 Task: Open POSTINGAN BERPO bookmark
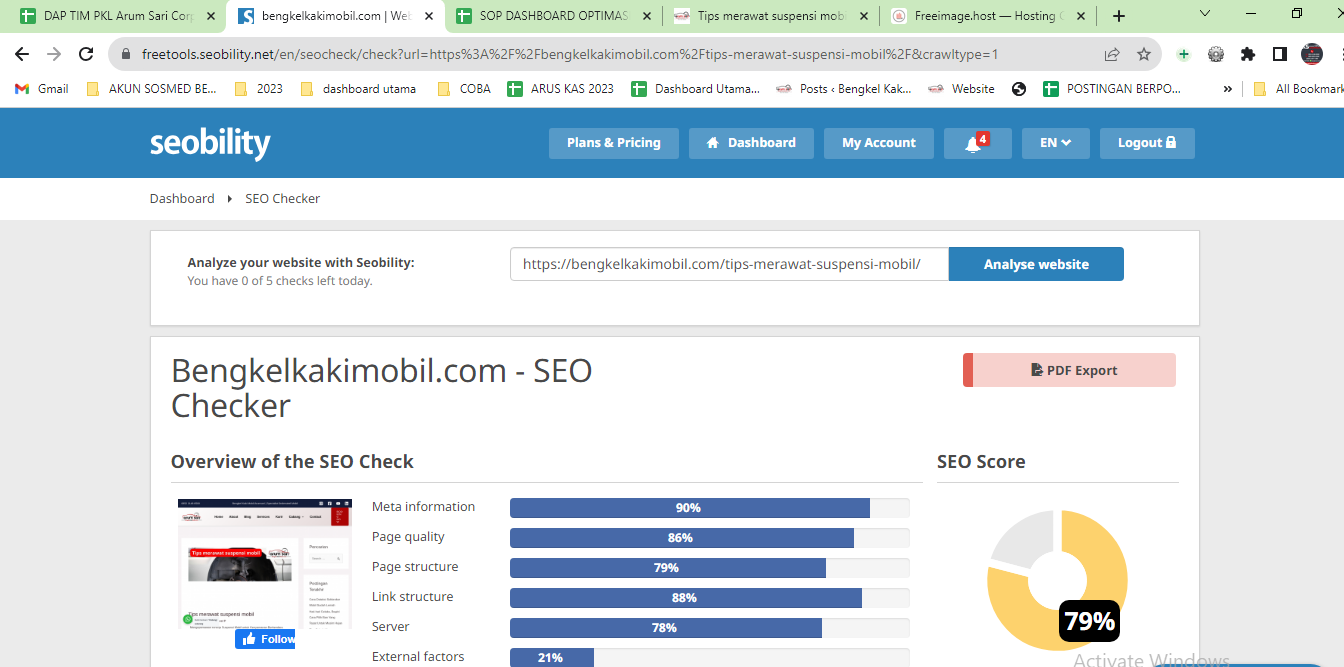1112,88
